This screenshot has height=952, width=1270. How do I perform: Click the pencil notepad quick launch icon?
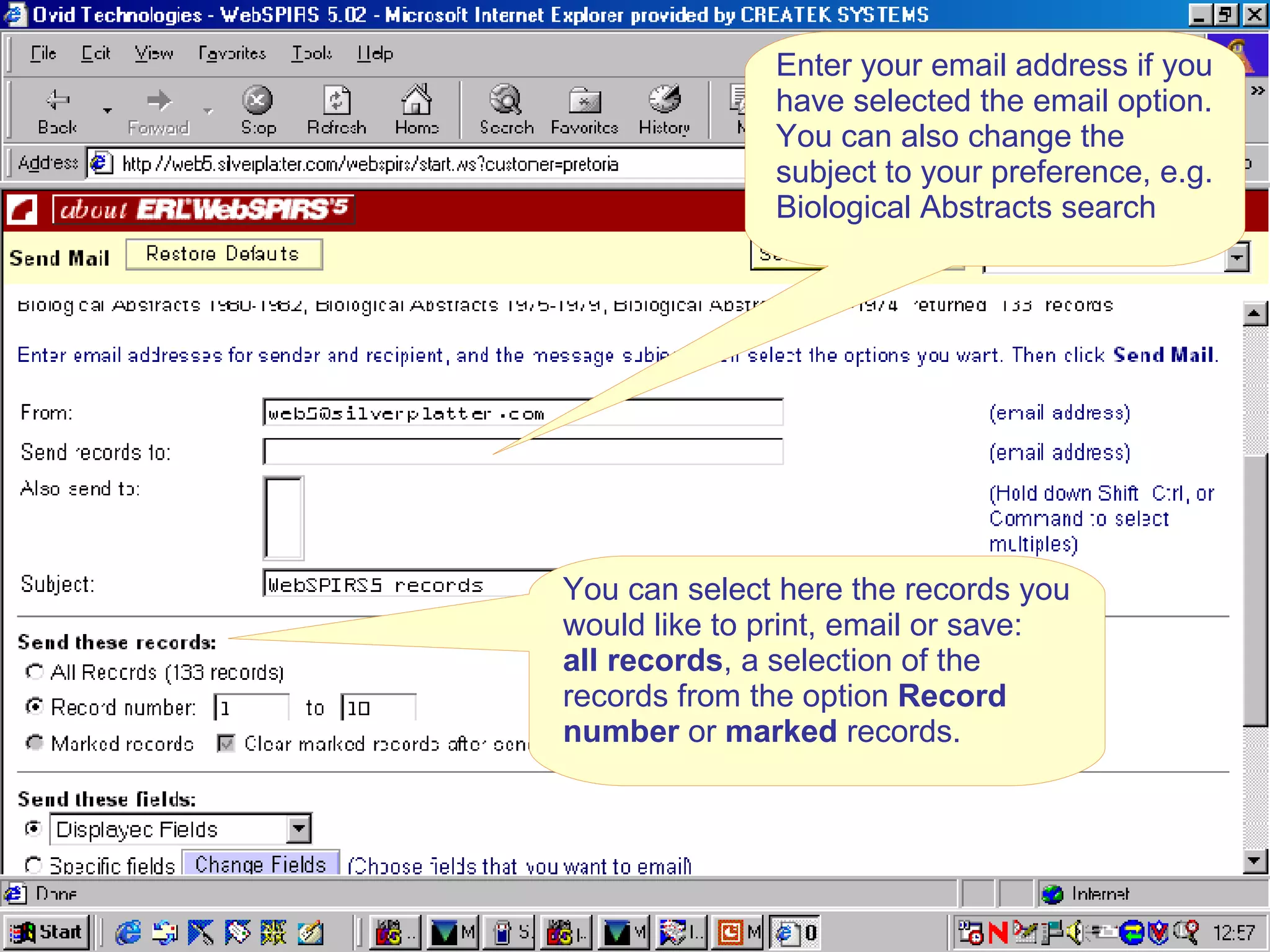pyautogui.click(x=310, y=932)
